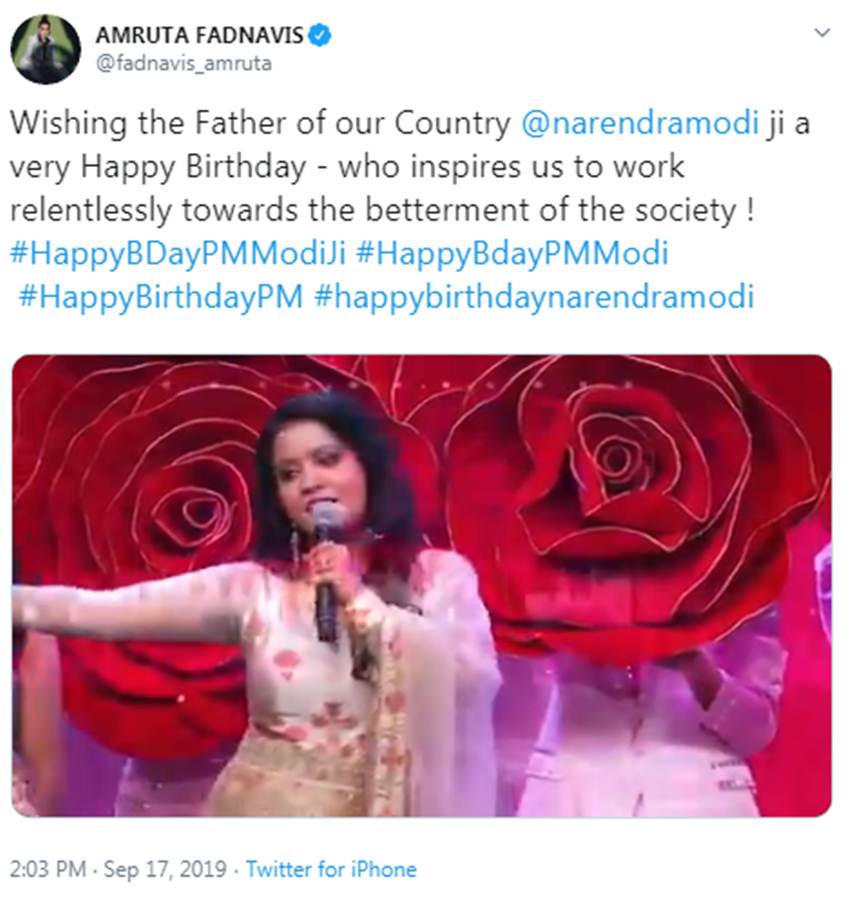Open the tweet options chevron menu
This screenshot has width=850, height=899.
pyautogui.click(x=822, y=33)
